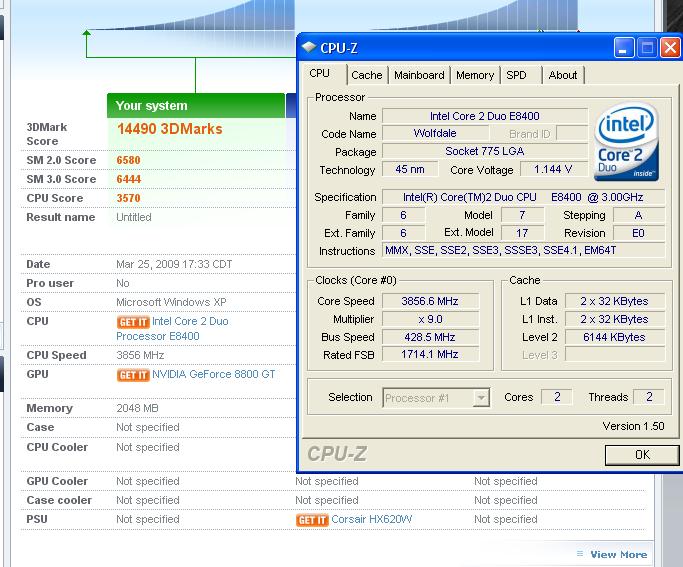This screenshot has width=683, height=567.
Task: Click the GET IT badge beside NVIDIA GeForce 8800 GT
Action: coord(133,375)
